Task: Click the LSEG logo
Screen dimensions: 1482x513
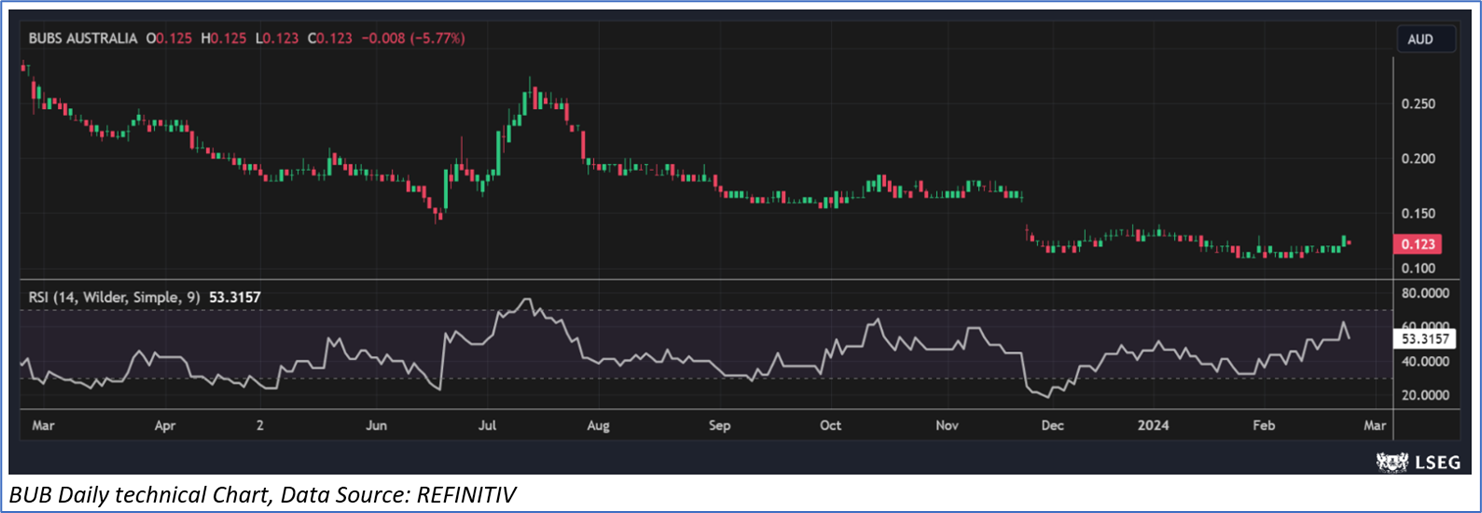Action: (1418, 460)
